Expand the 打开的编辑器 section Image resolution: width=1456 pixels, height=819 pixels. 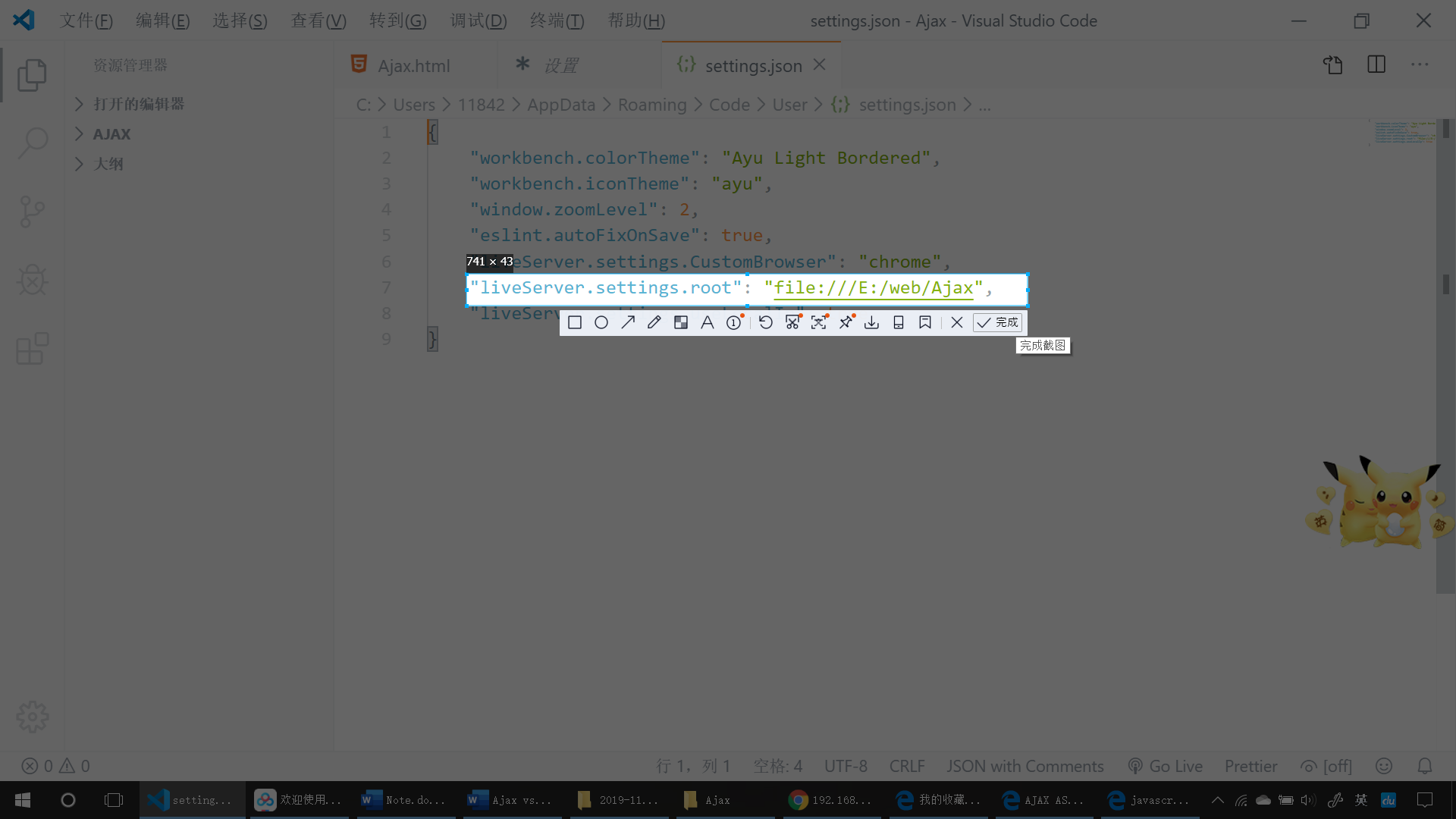138,104
